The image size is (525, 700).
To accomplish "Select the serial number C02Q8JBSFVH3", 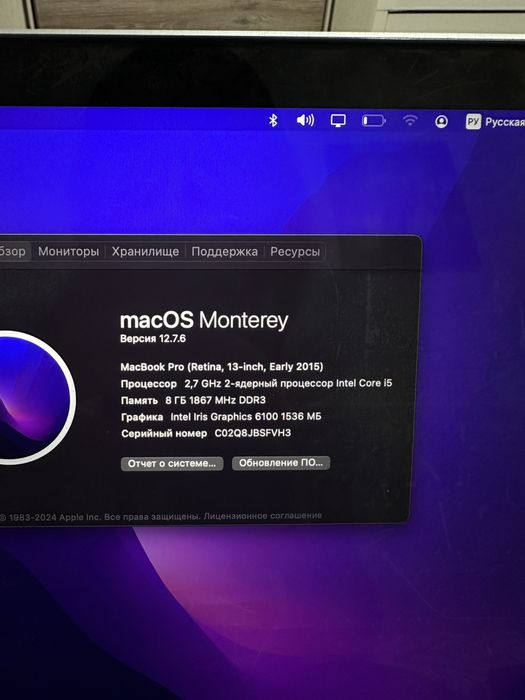I will [x=253, y=433].
